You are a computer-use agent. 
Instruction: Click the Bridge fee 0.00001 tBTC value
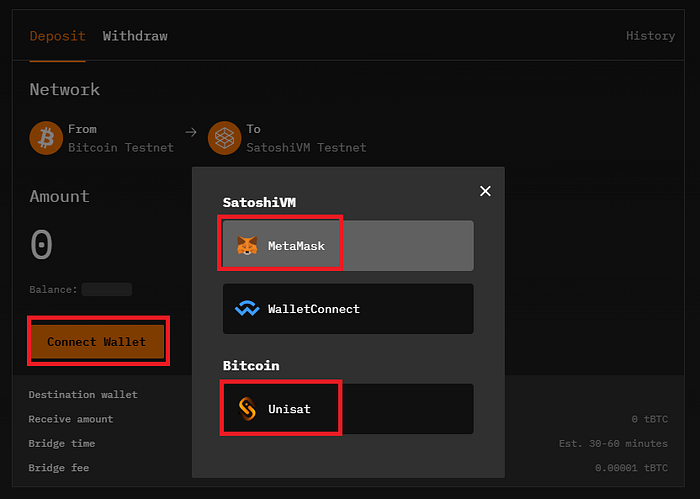coord(631,468)
